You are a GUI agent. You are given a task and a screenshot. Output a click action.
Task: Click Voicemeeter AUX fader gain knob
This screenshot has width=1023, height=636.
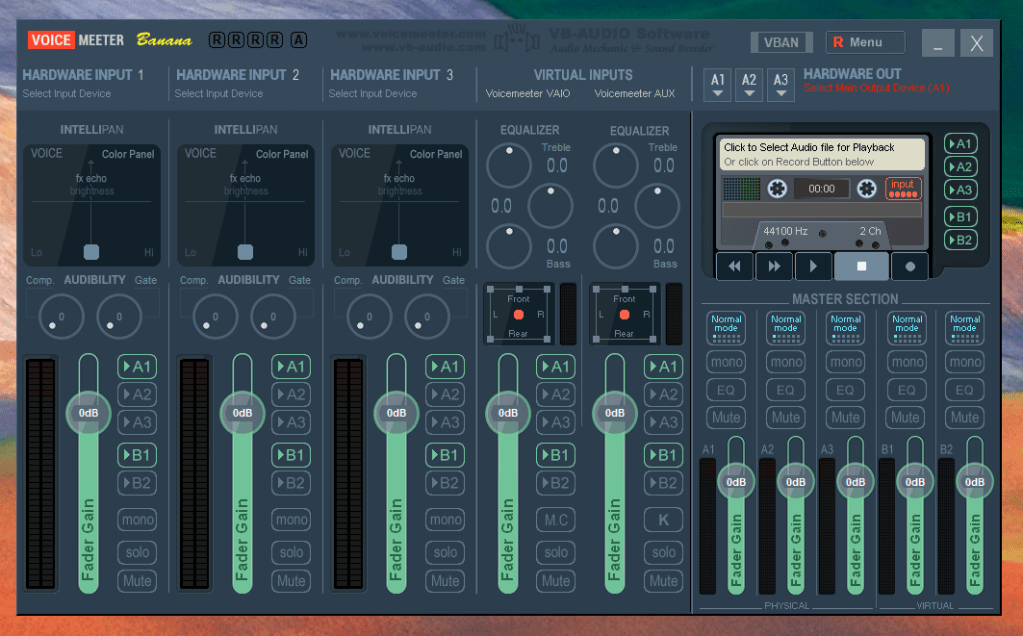tap(615, 412)
